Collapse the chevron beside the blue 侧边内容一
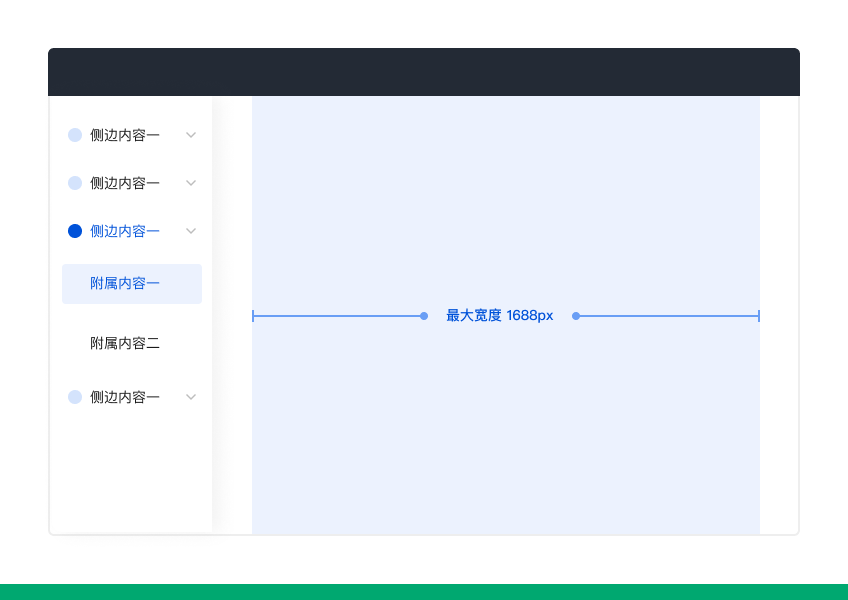The width and height of the screenshot is (848, 600). pos(191,231)
